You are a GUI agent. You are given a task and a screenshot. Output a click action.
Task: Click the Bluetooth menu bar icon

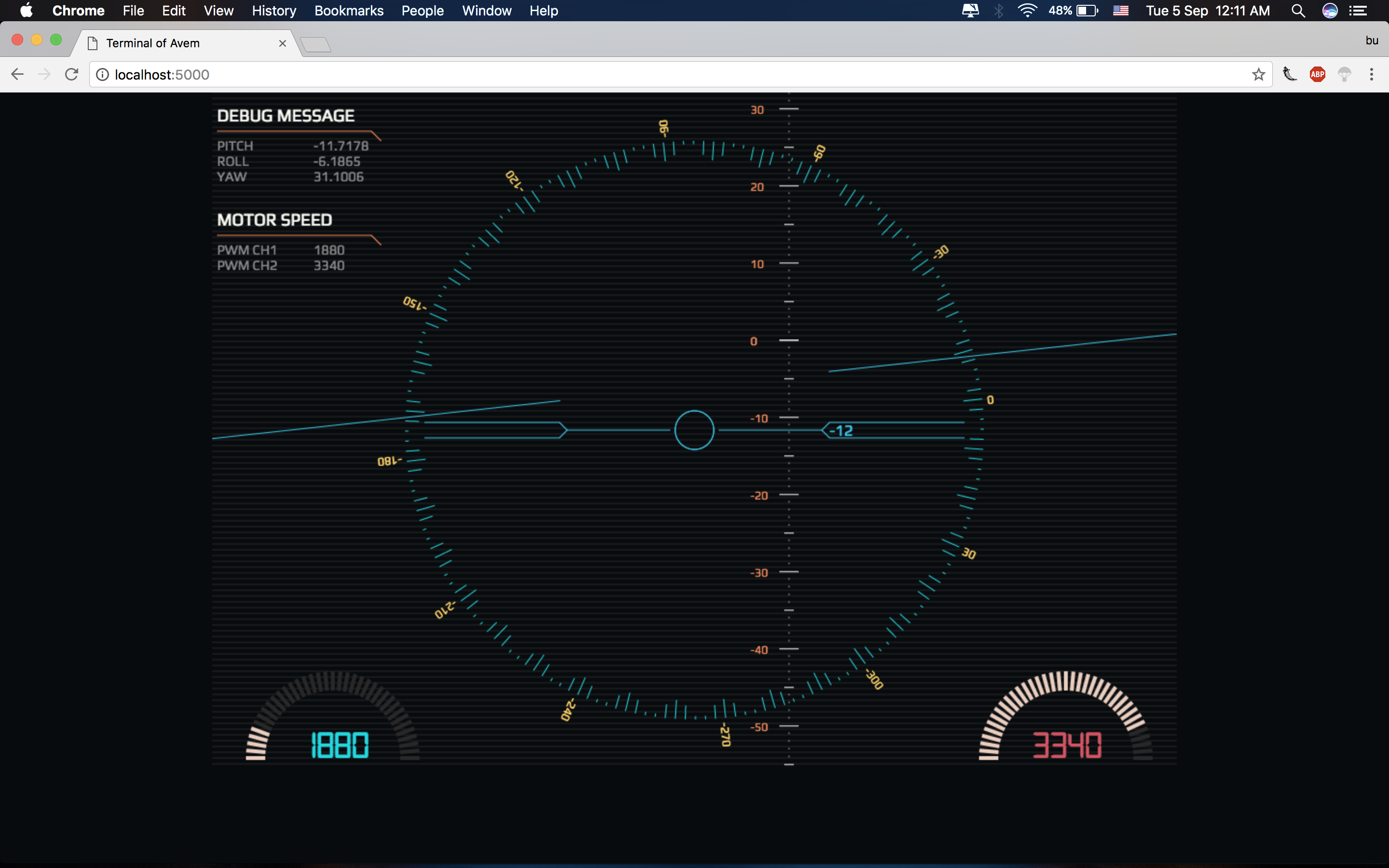point(999,11)
